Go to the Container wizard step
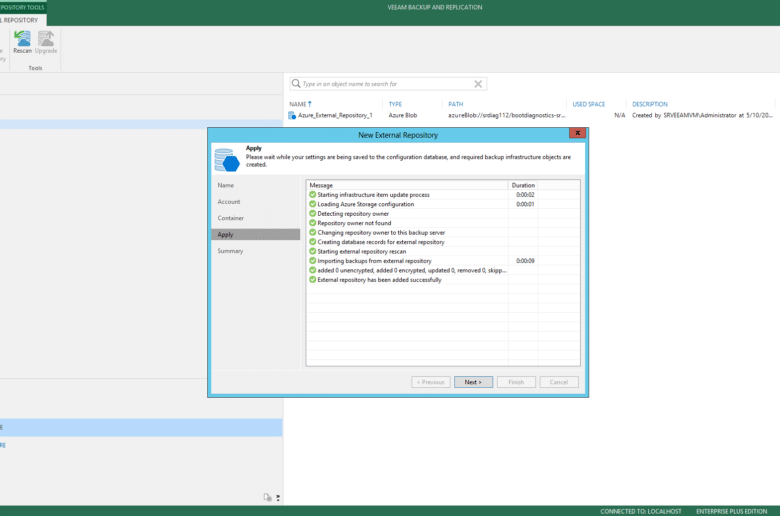The width and height of the screenshot is (780, 516). pos(230,218)
